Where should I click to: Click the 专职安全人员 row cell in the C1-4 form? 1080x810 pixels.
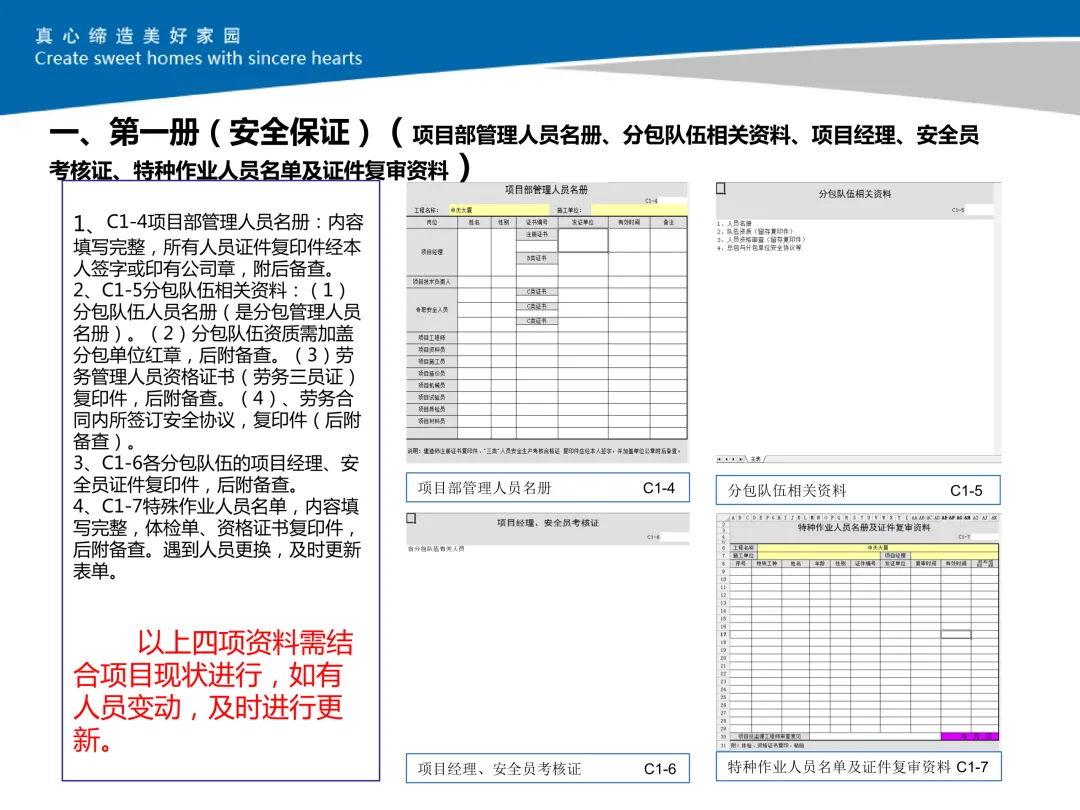point(432,310)
